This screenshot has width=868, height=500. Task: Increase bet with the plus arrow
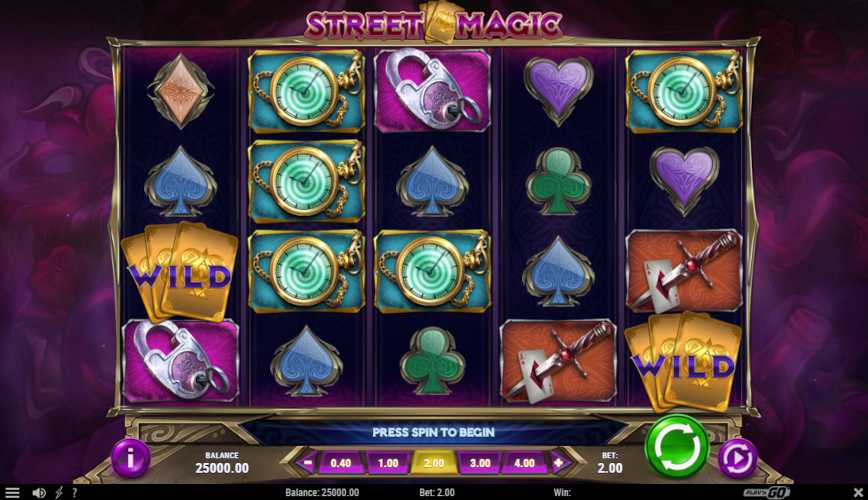point(560,462)
